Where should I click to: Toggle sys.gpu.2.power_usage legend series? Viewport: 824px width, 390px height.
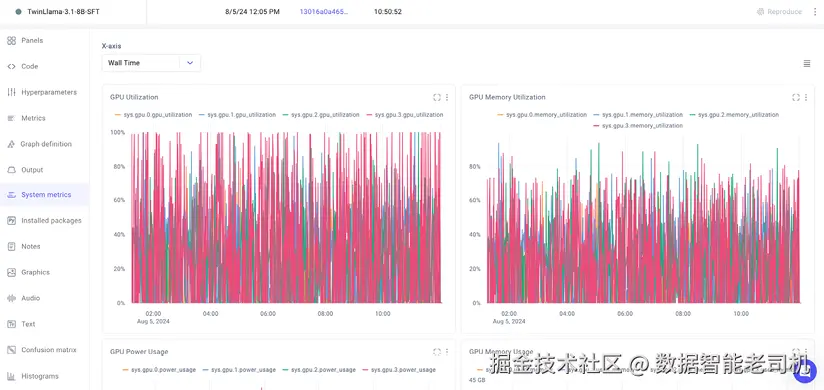(x=318, y=370)
